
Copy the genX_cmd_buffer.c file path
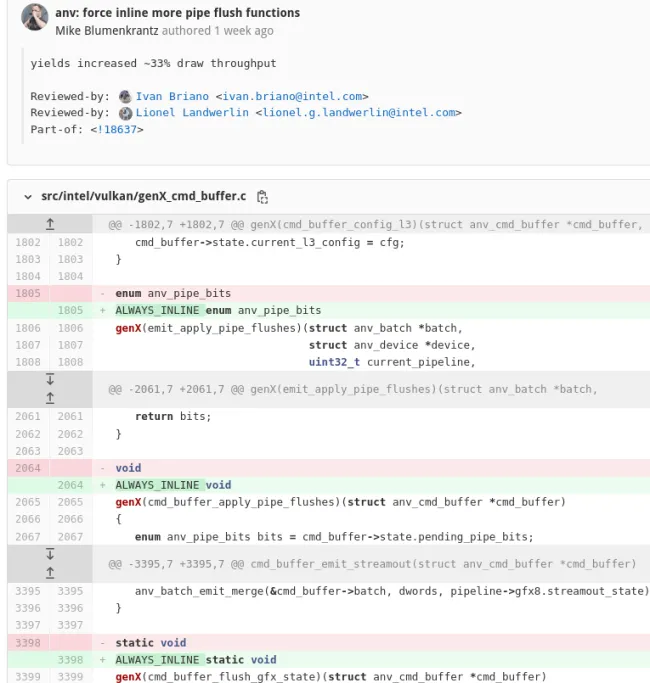pos(262,197)
